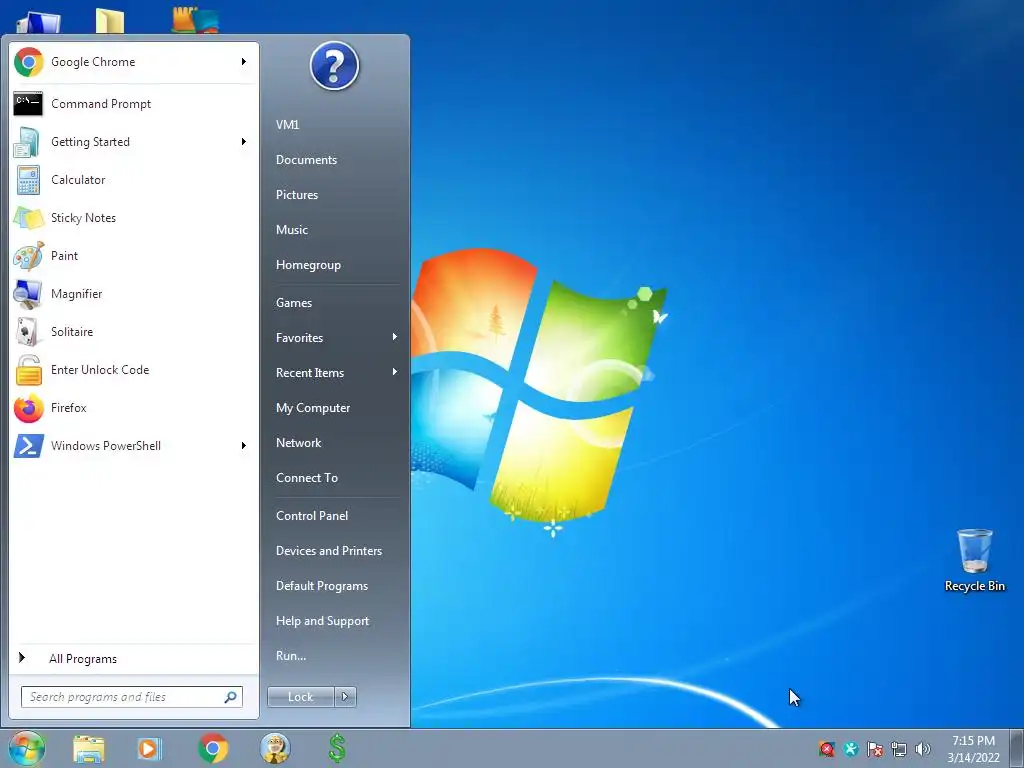Image resolution: width=1024 pixels, height=768 pixels.
Task: Open Windows PowerShell icon
Action: 28,446
